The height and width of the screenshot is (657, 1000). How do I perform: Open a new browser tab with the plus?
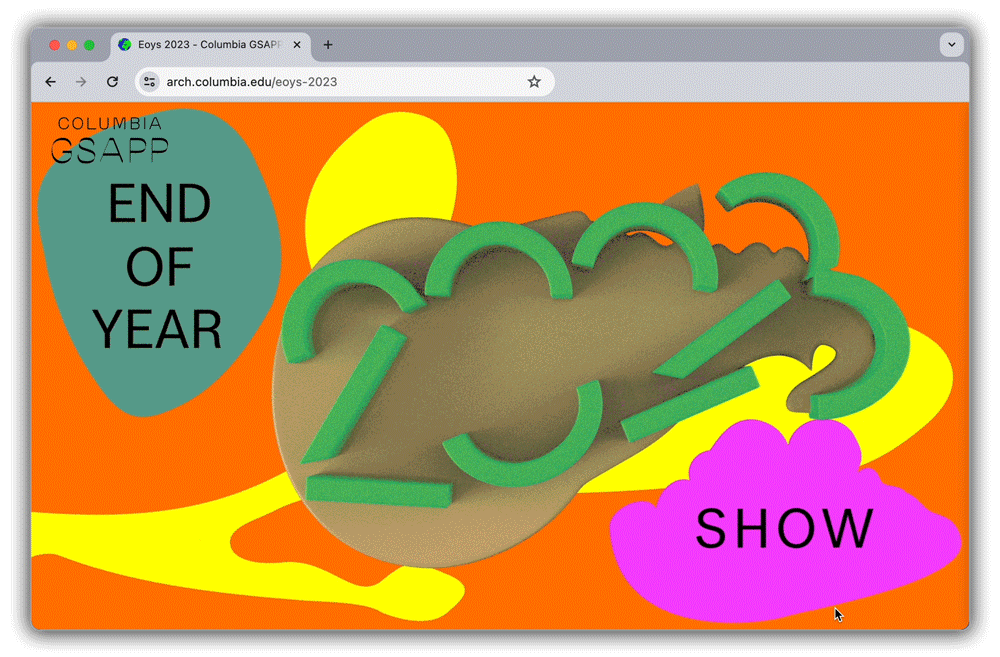pos(328,44)
